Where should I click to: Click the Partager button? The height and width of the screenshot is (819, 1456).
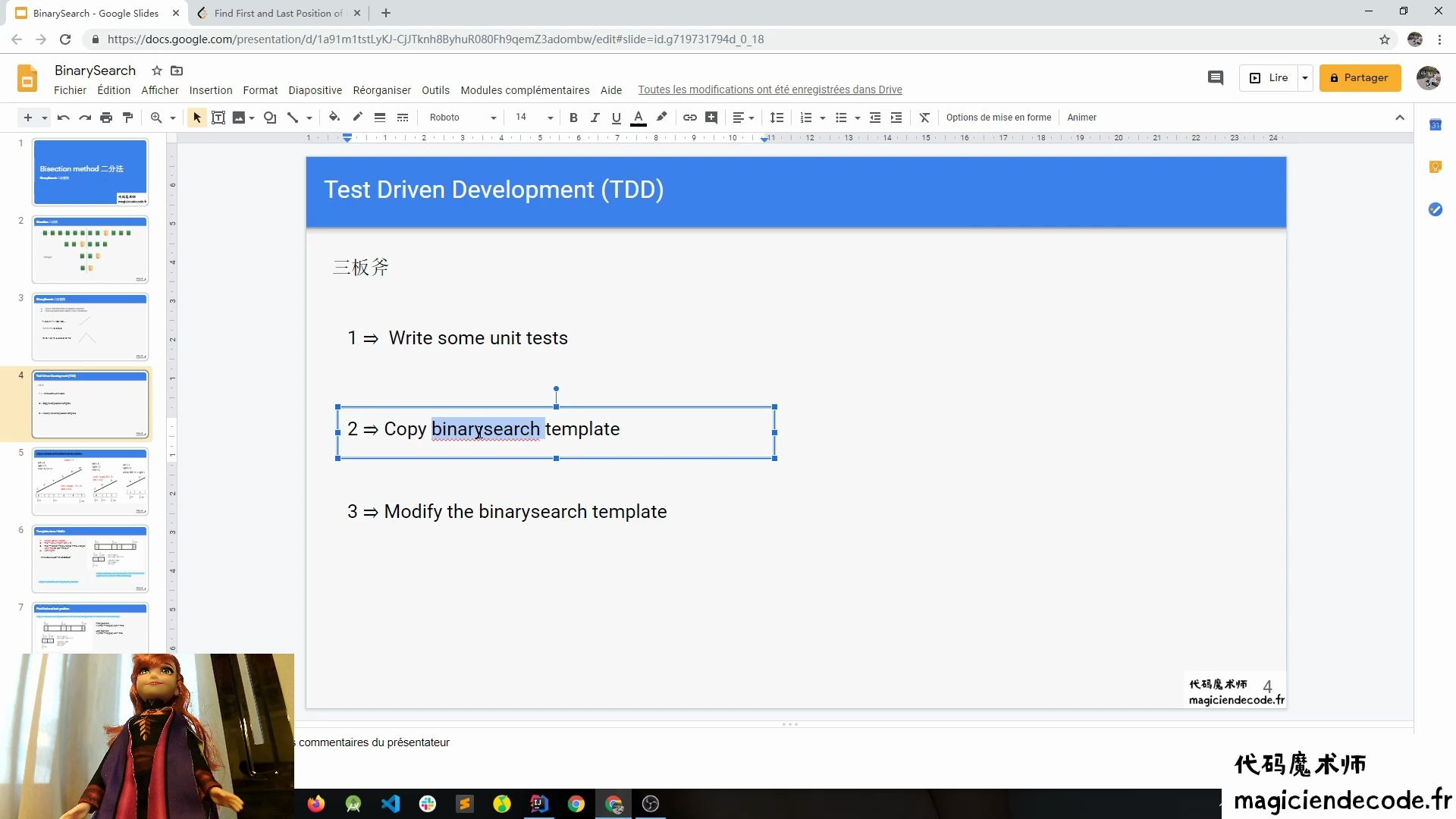click(x=1360, y=78)
